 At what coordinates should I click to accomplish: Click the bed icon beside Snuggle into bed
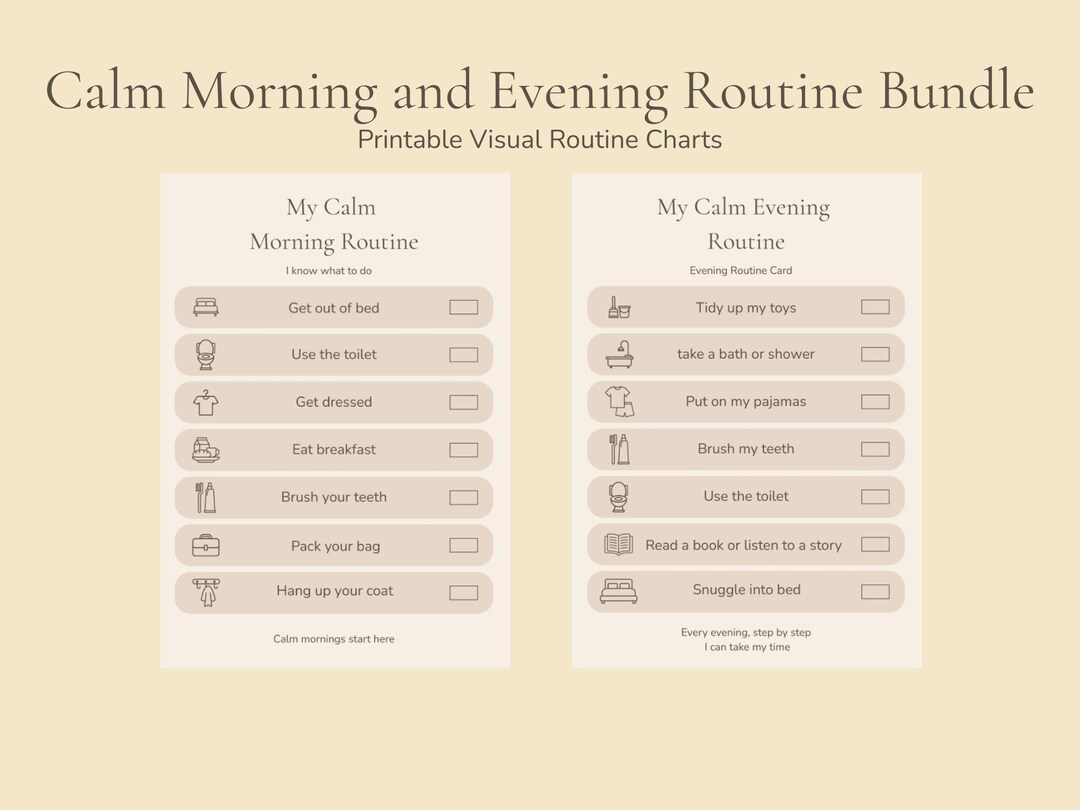pyautogui.click(x=619, y=591)
